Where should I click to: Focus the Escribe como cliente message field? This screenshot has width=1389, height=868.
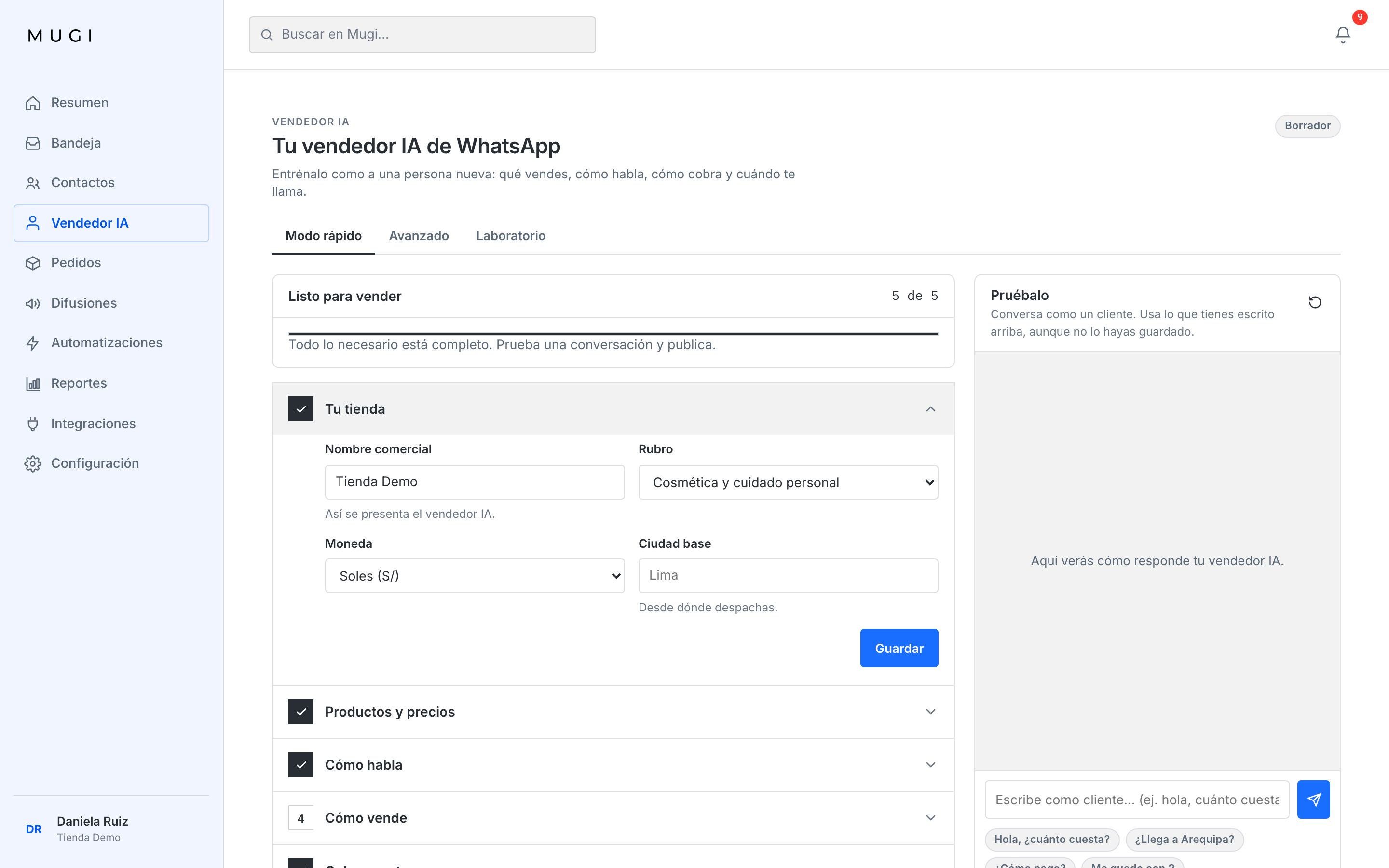(1136, 799)
